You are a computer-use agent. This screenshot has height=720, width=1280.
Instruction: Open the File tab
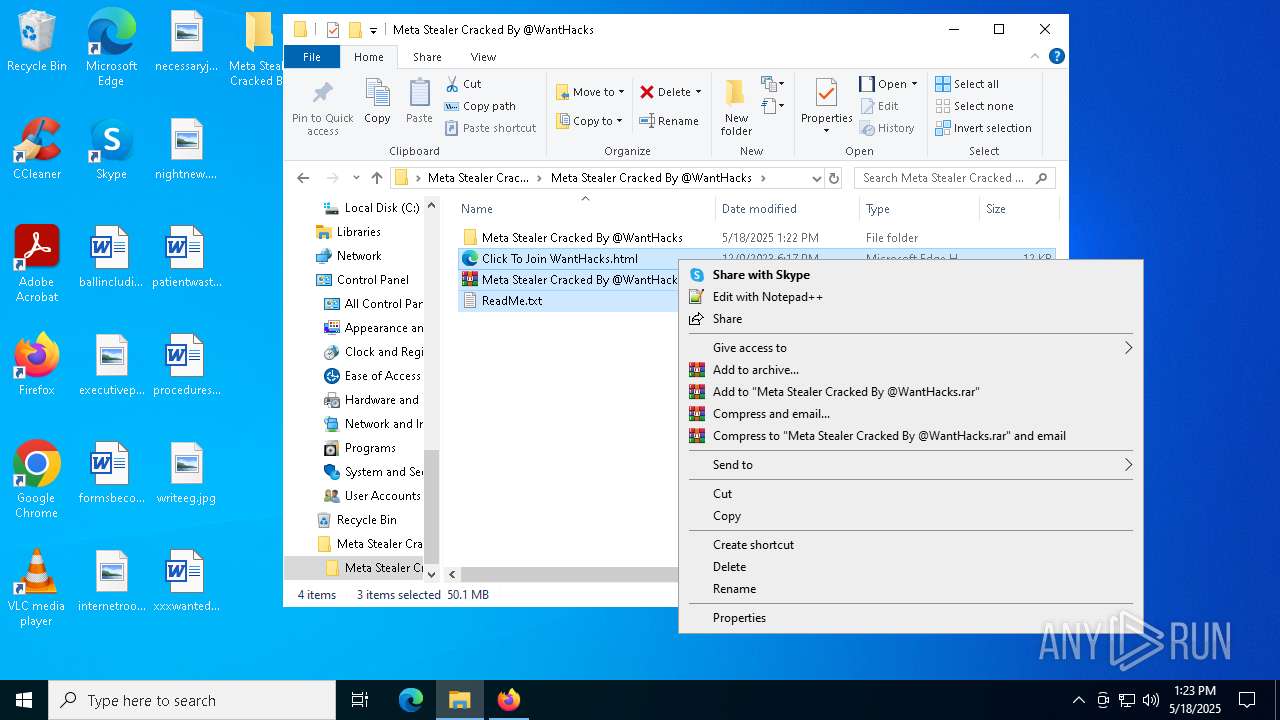coord(312,57)
